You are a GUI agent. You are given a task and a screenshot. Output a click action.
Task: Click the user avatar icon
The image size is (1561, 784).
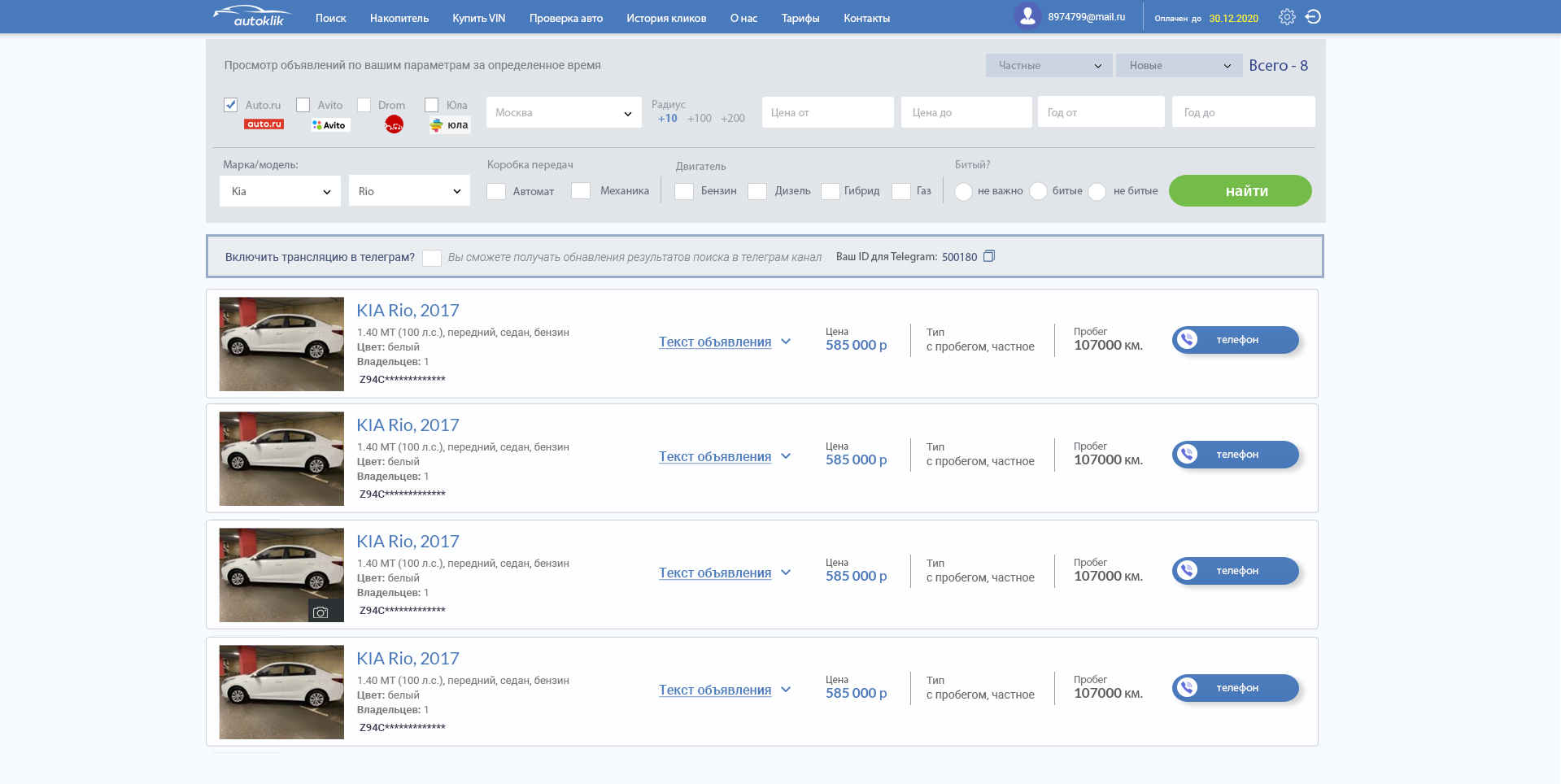[1027, 16]
